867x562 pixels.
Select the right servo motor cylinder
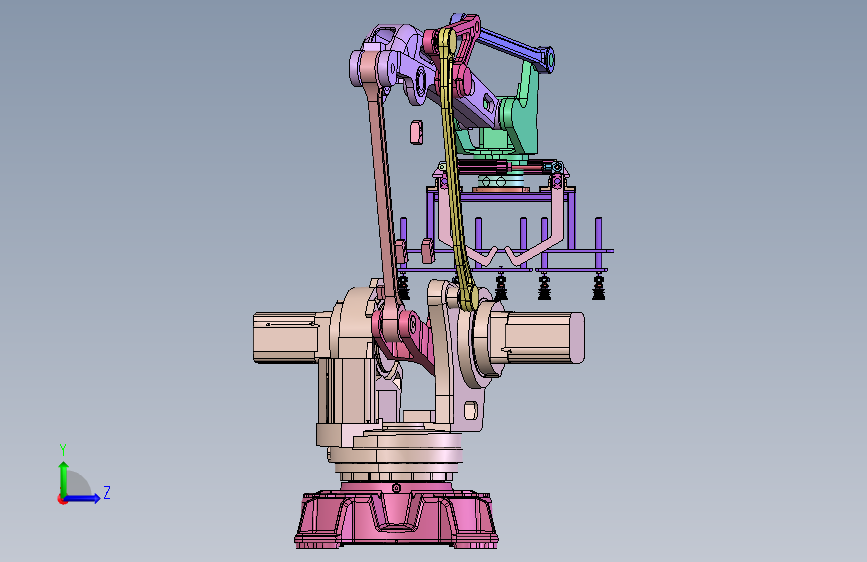tap(544, 337)
